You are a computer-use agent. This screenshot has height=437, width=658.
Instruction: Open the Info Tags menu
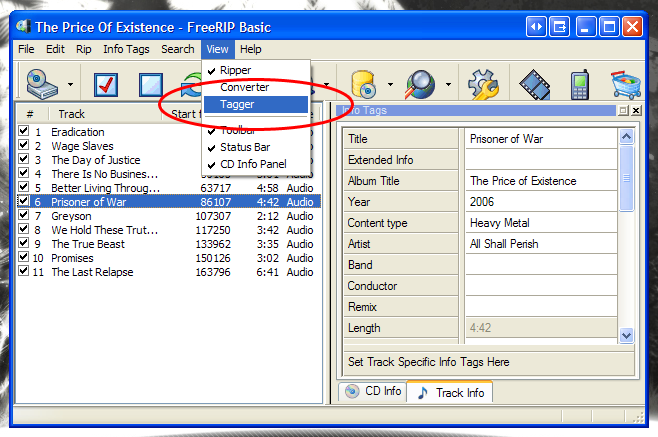(126, 49)
